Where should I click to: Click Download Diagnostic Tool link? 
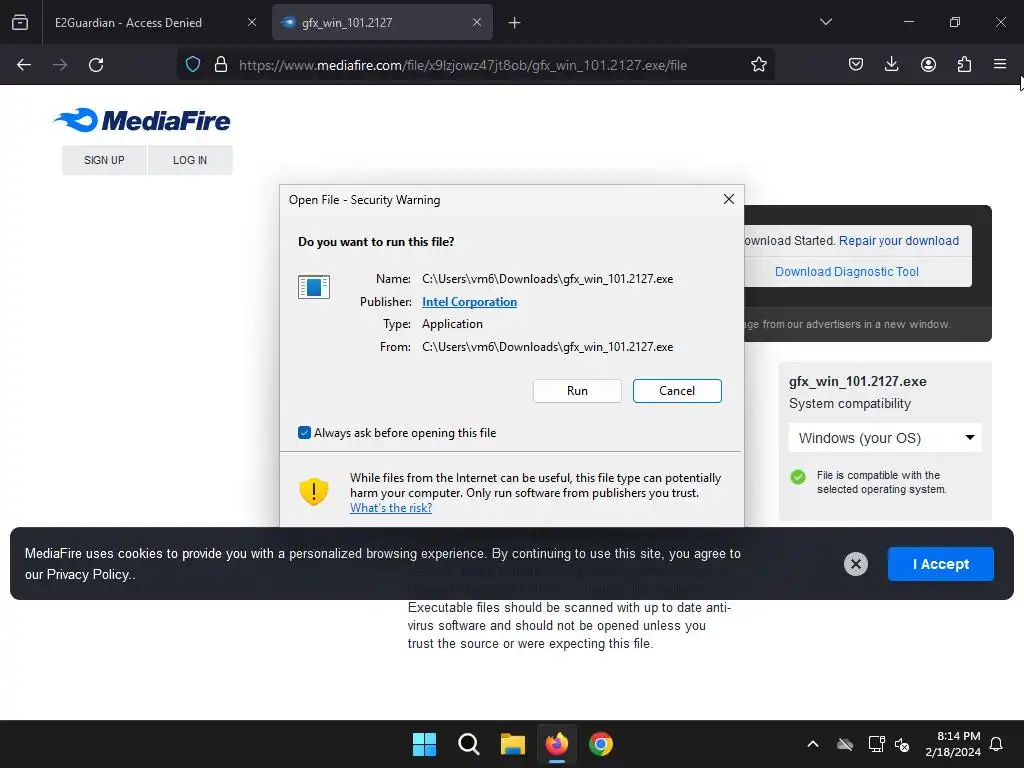[846, 272]
